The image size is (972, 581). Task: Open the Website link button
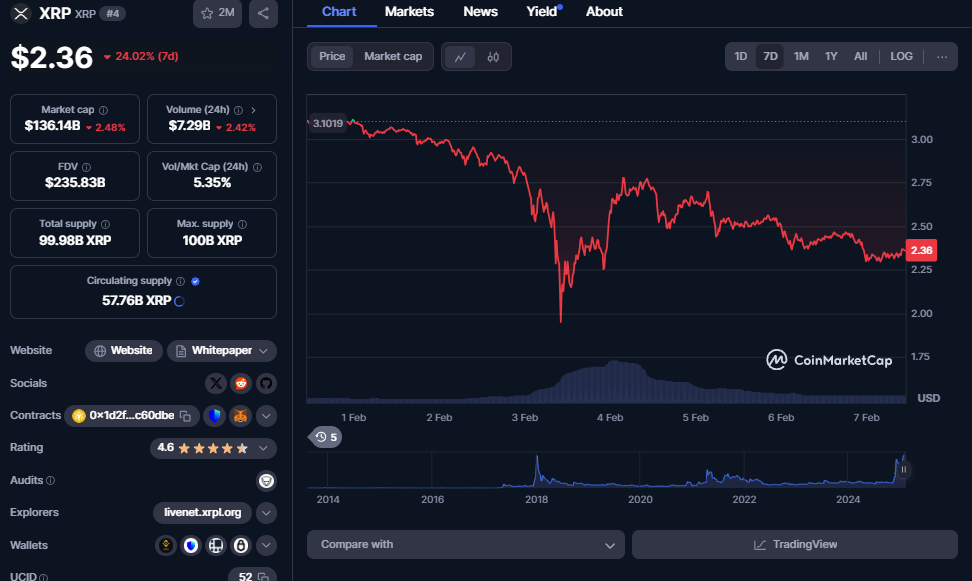[x=123, y=351]
